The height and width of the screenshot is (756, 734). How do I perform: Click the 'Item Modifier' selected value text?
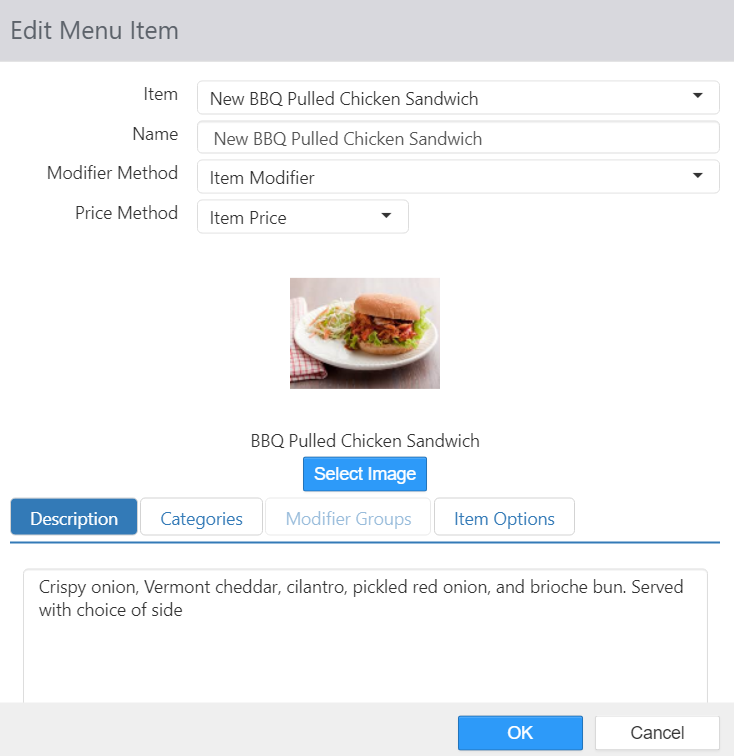[262, 178]
